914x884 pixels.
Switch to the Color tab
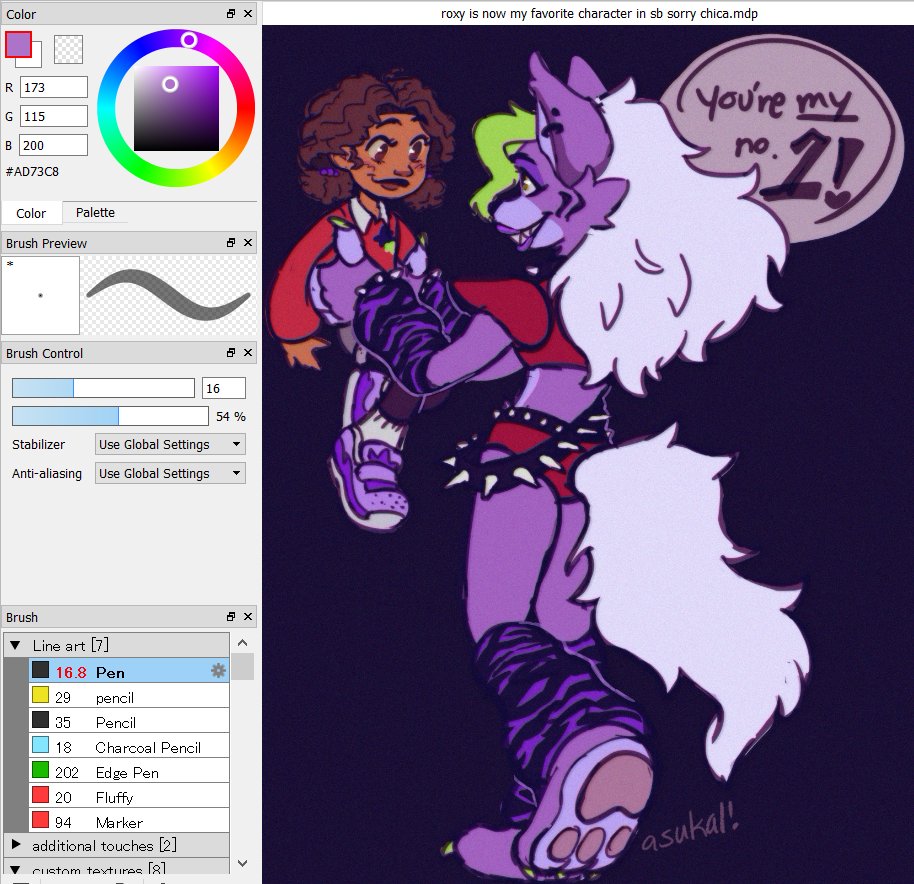point(31,213)
